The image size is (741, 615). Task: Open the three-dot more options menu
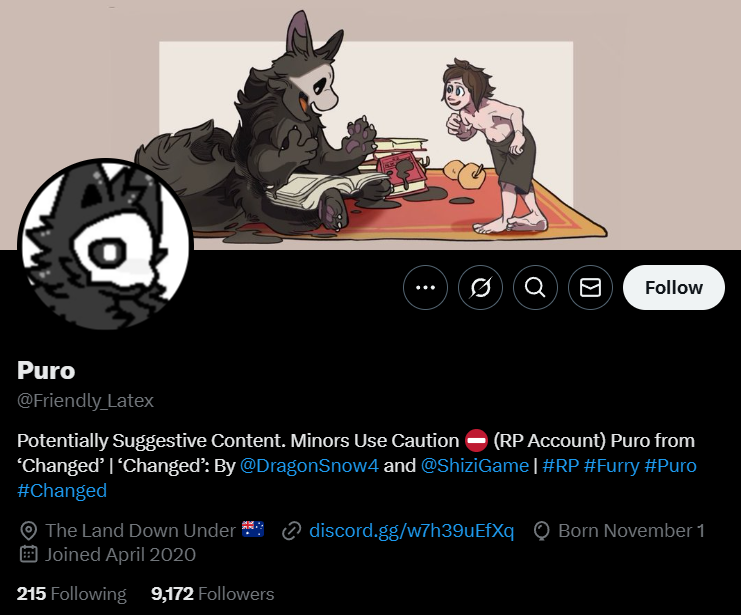425,287
